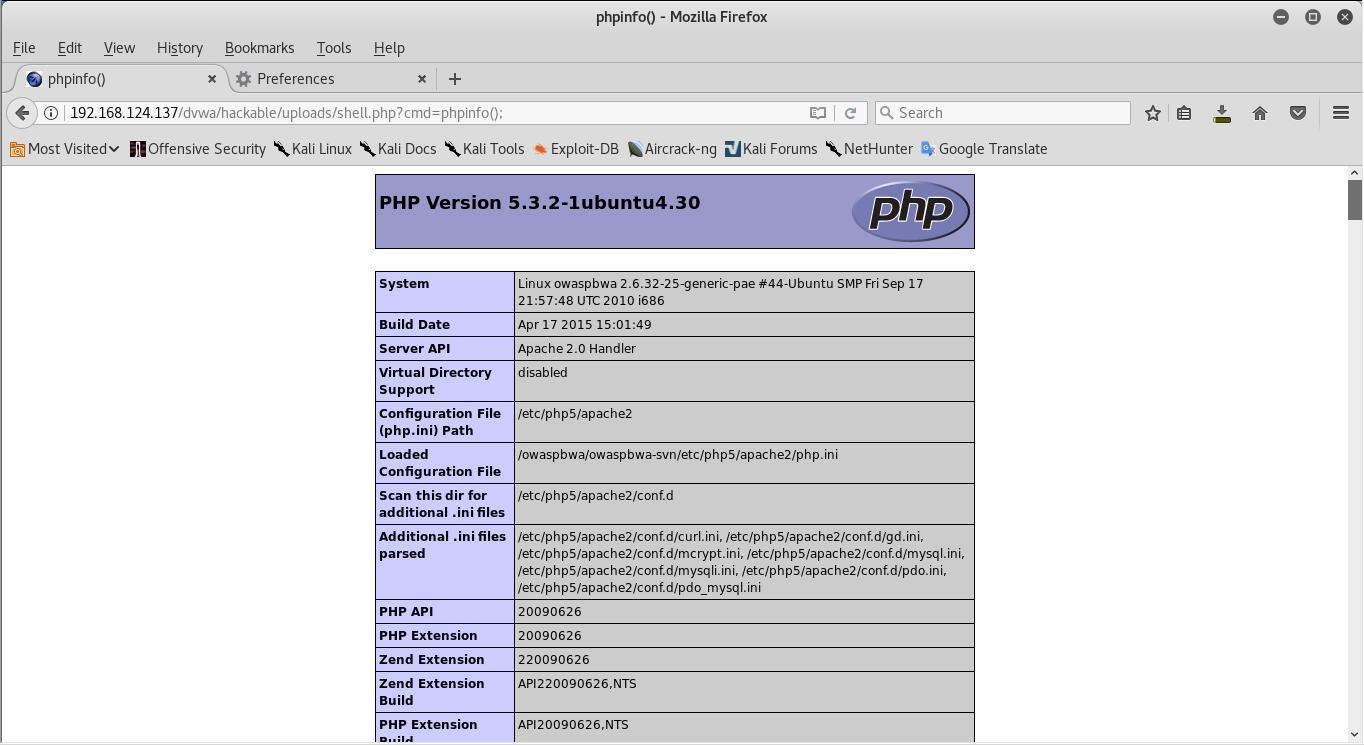Click the Build Date value Apr 17 2015
Screen dimensions: 1364x745
click(584, 325)
